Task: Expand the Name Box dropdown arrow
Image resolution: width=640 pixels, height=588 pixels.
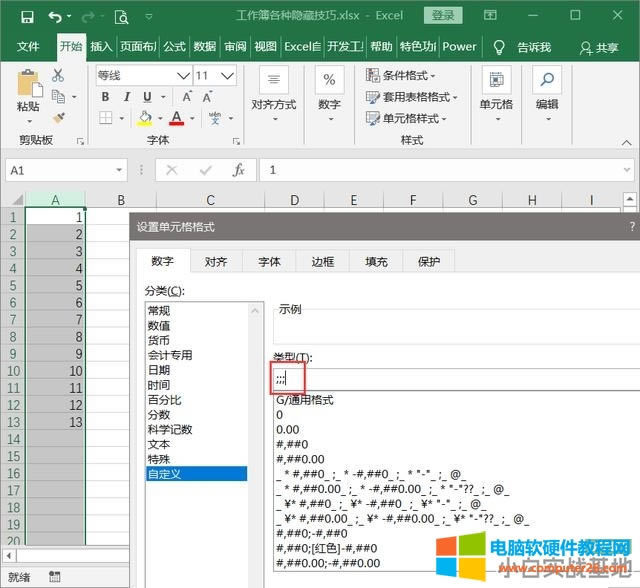Action: [119, 171]
